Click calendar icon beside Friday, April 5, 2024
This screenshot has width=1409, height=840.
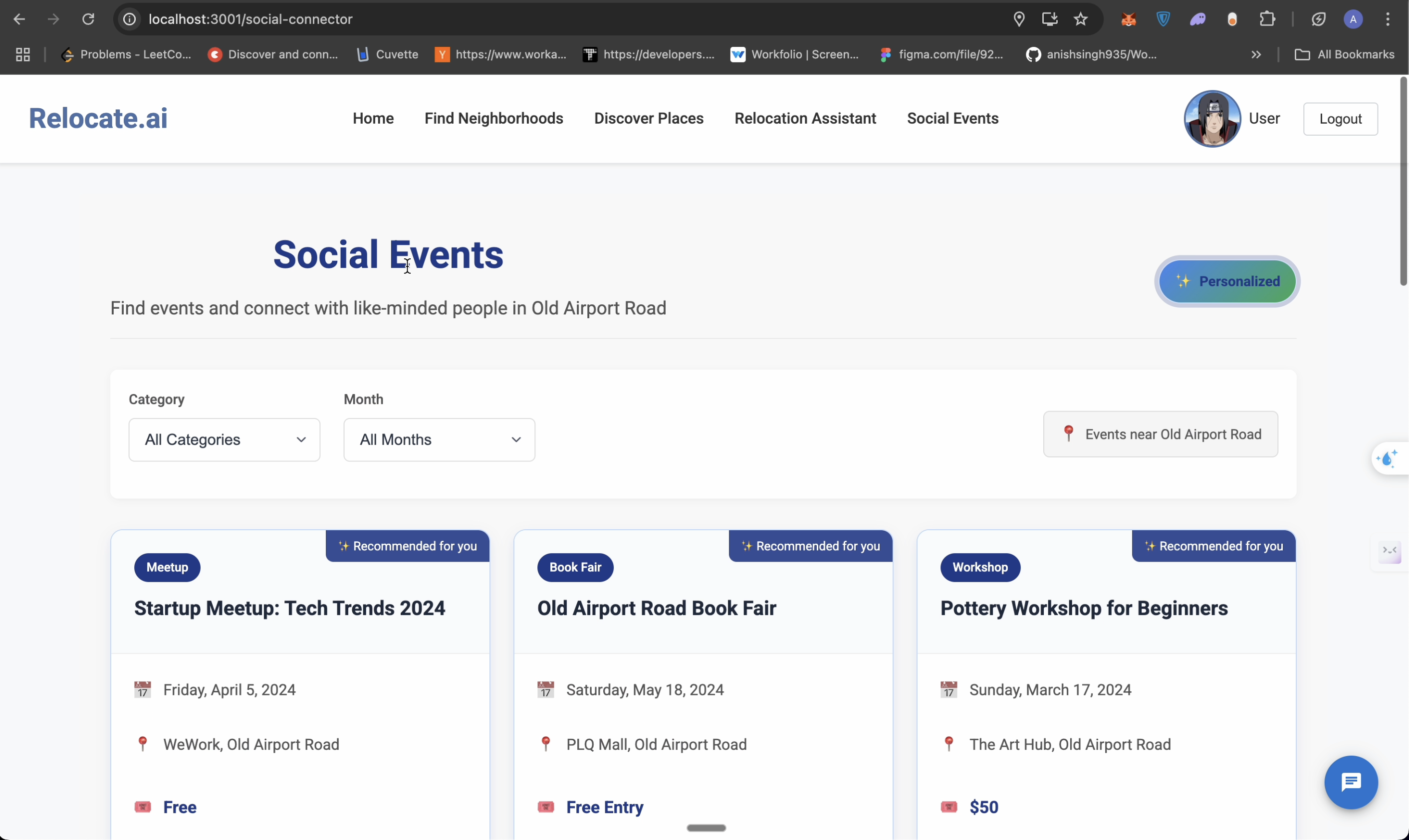point(142,689)
